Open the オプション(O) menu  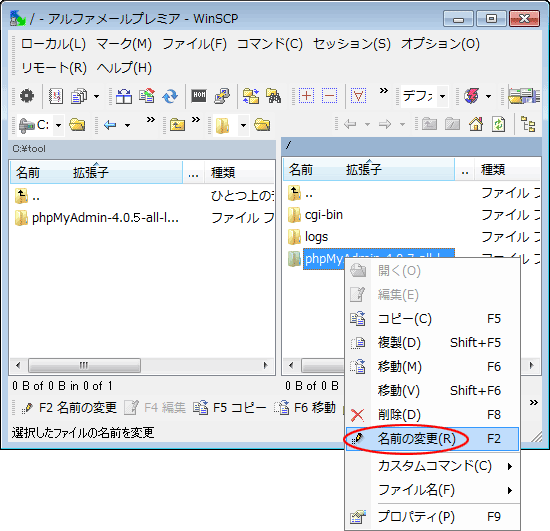[x=441, y=44]
